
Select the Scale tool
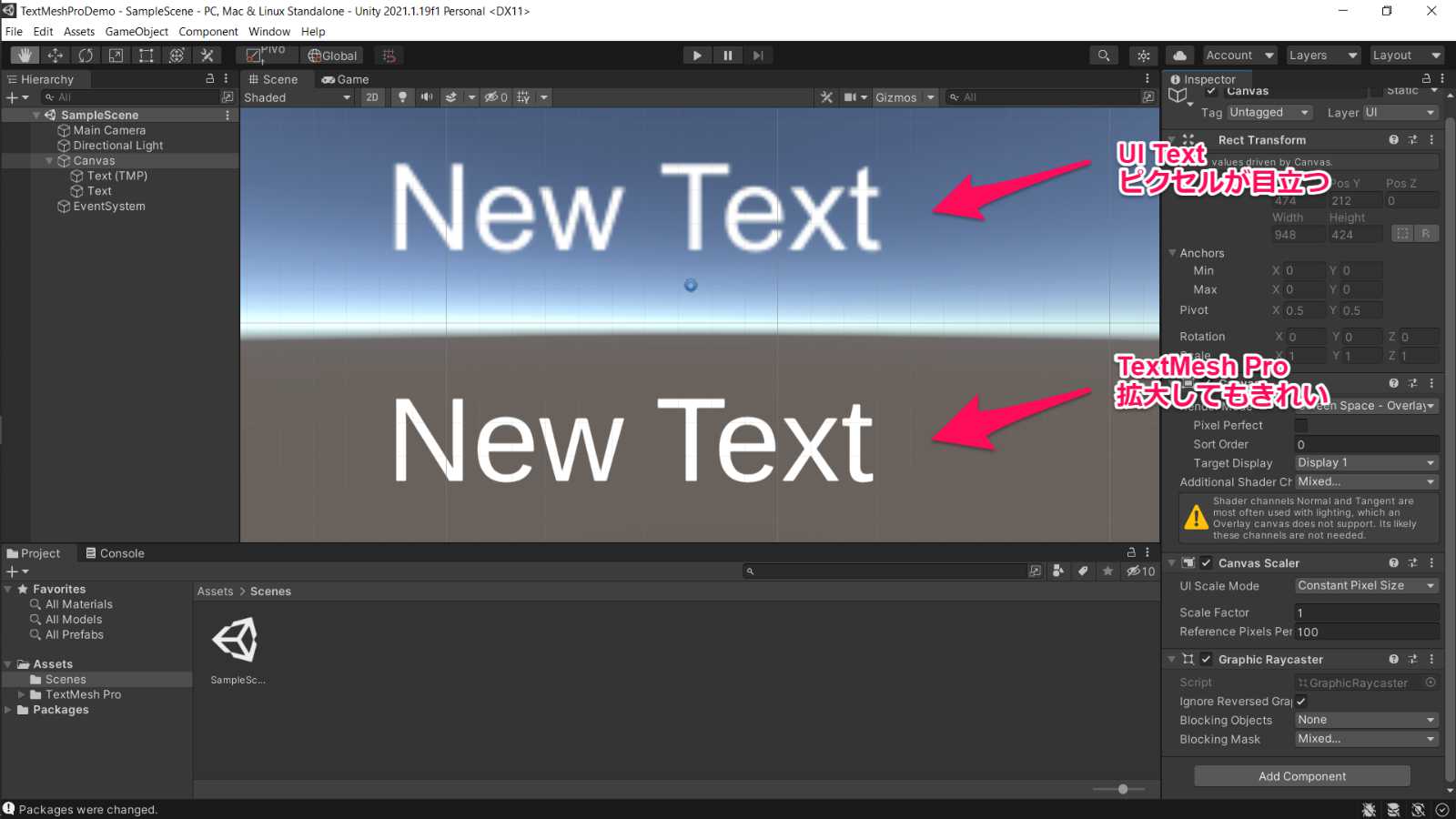(x=116, y=56)
